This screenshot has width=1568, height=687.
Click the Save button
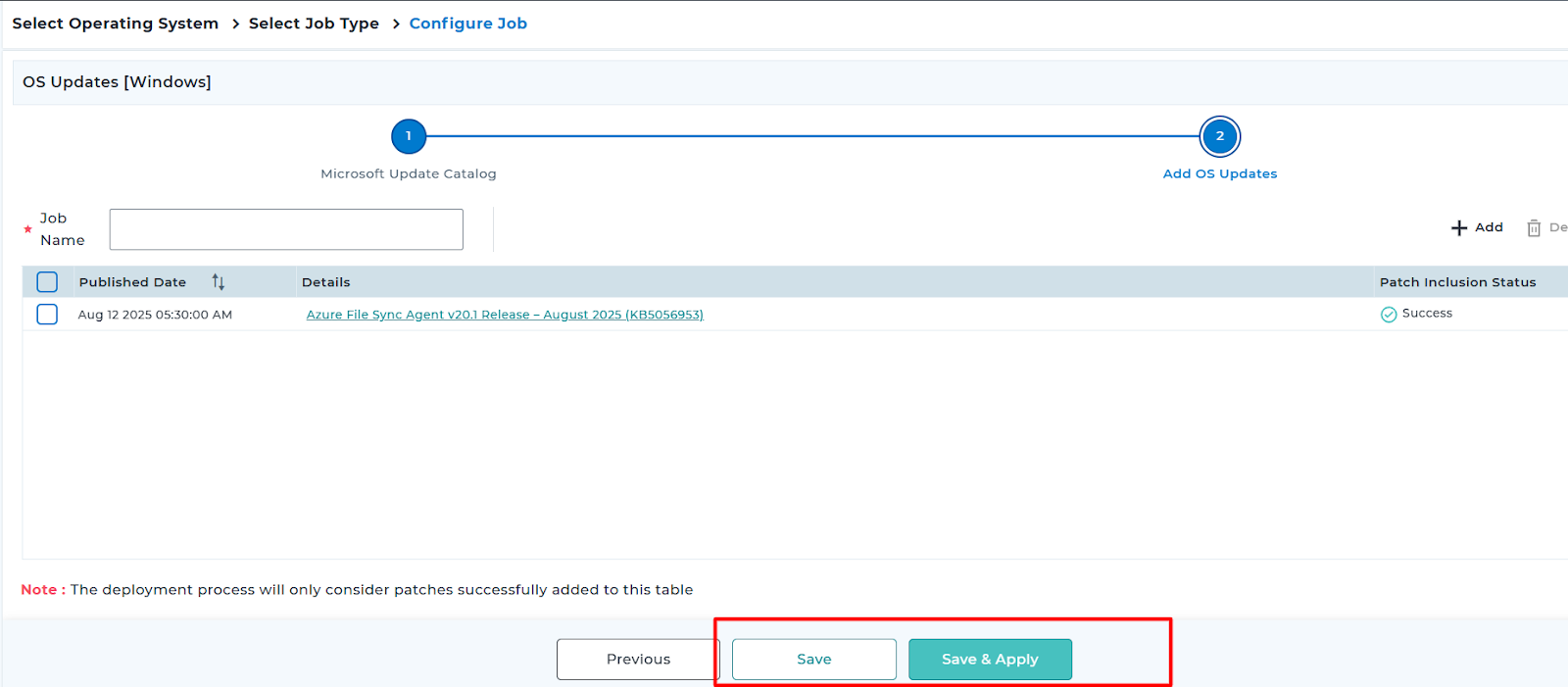[813, 660]
